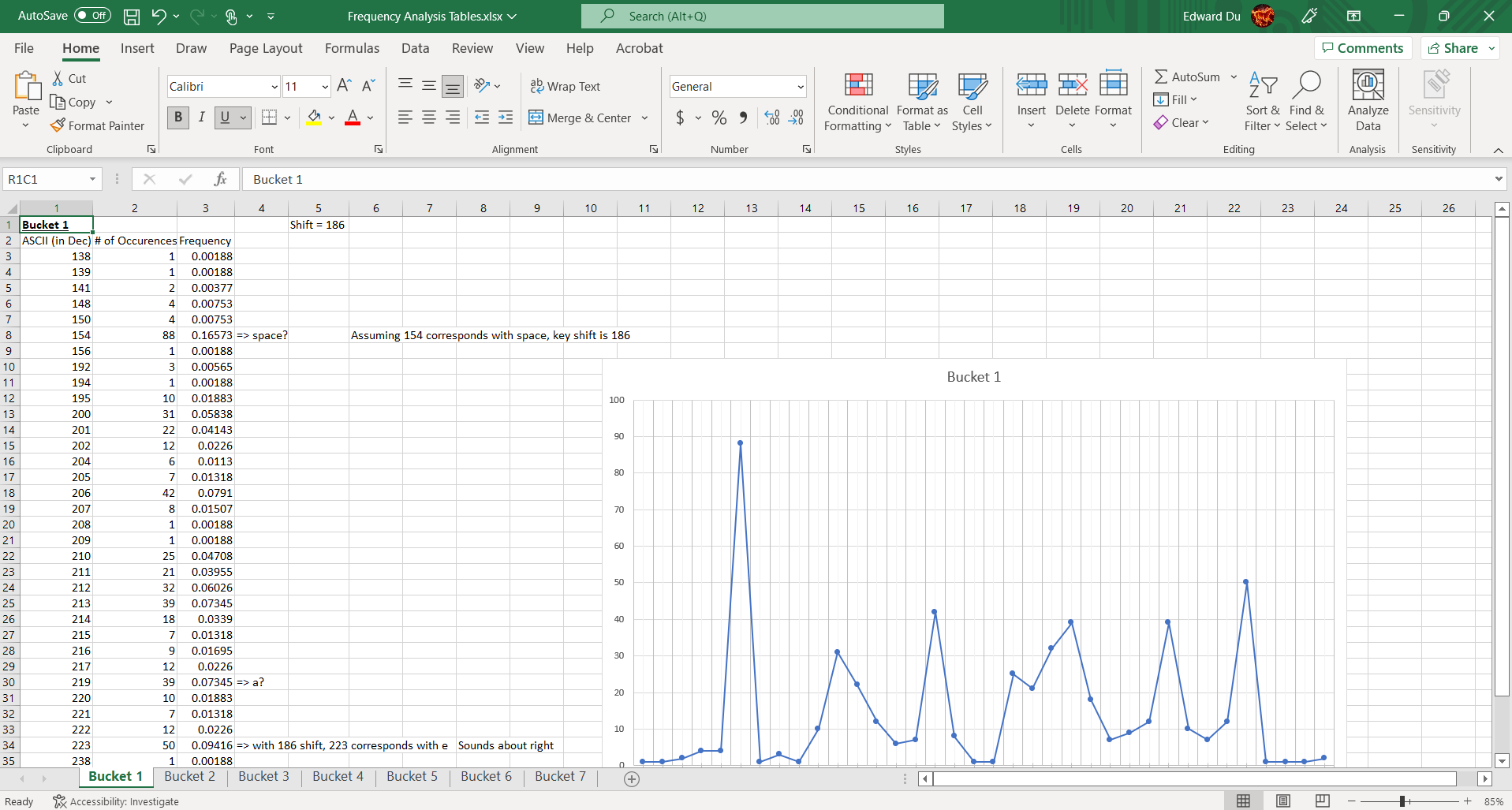1512x810 pixels.
Task: Switch to the Bucket 4 sheet
Action: (x=338, y=776)
